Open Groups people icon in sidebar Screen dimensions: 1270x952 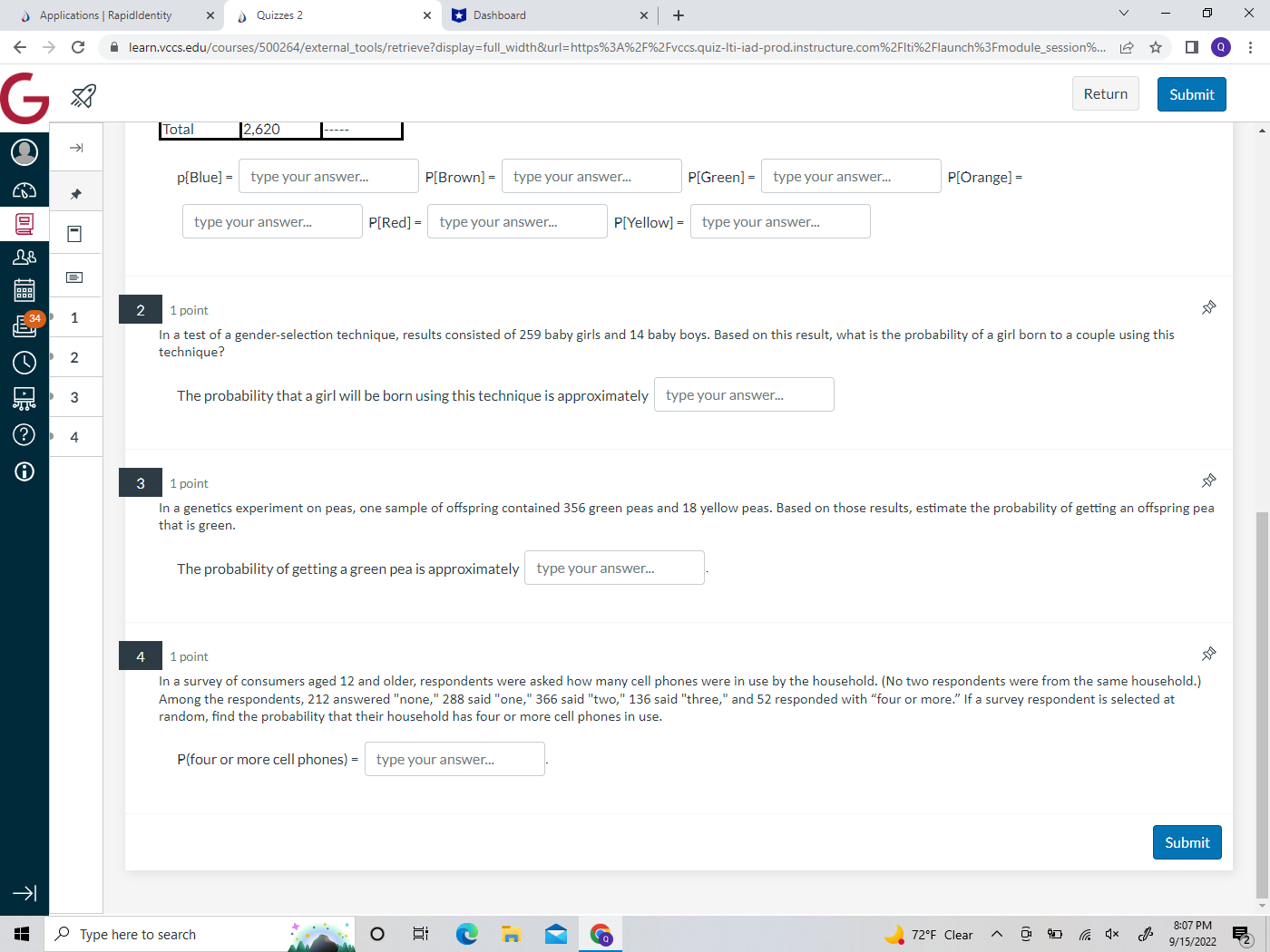pos(24,257)
